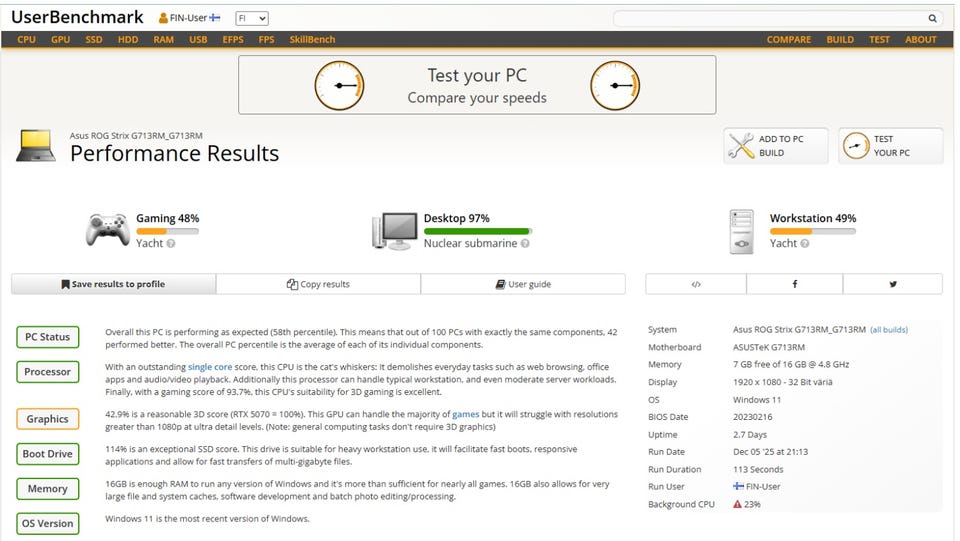
Task: Open the HDD menu
Action: [x=128, y=39]
